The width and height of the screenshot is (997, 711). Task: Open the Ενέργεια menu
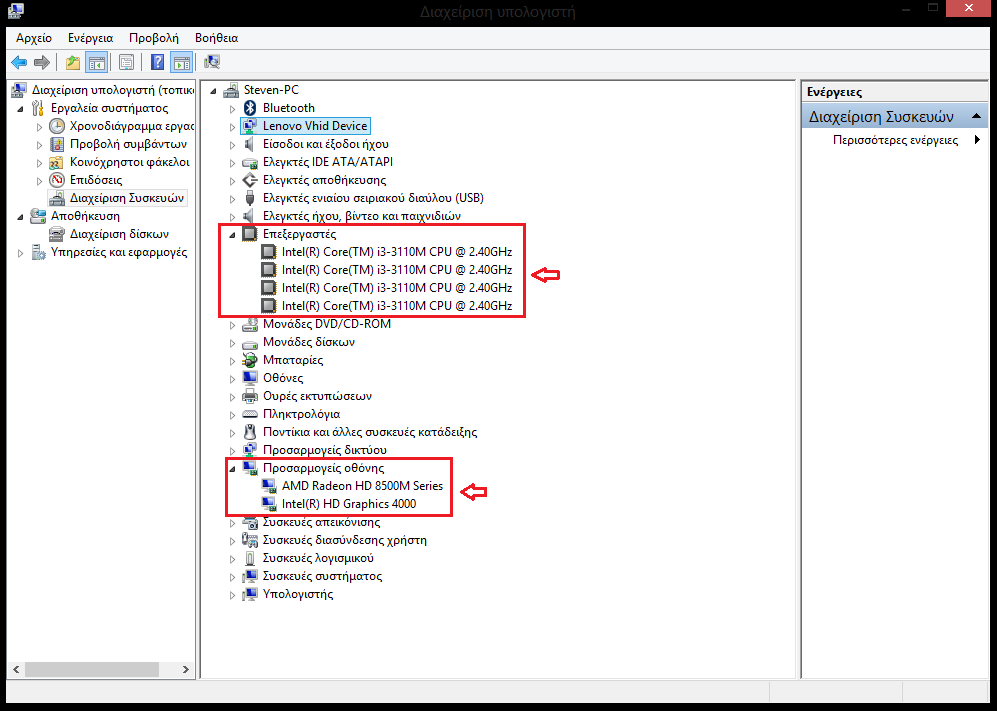click(90, 38)
